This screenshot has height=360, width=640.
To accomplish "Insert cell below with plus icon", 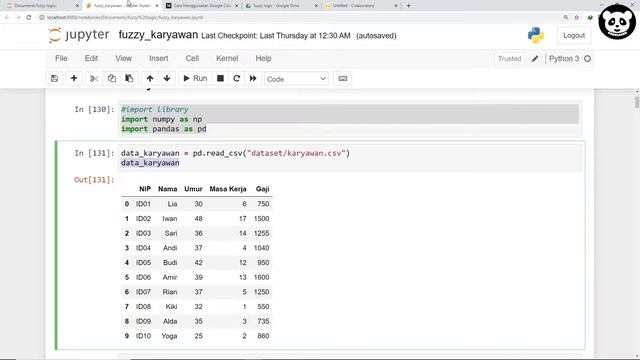I will coord(74,78).
